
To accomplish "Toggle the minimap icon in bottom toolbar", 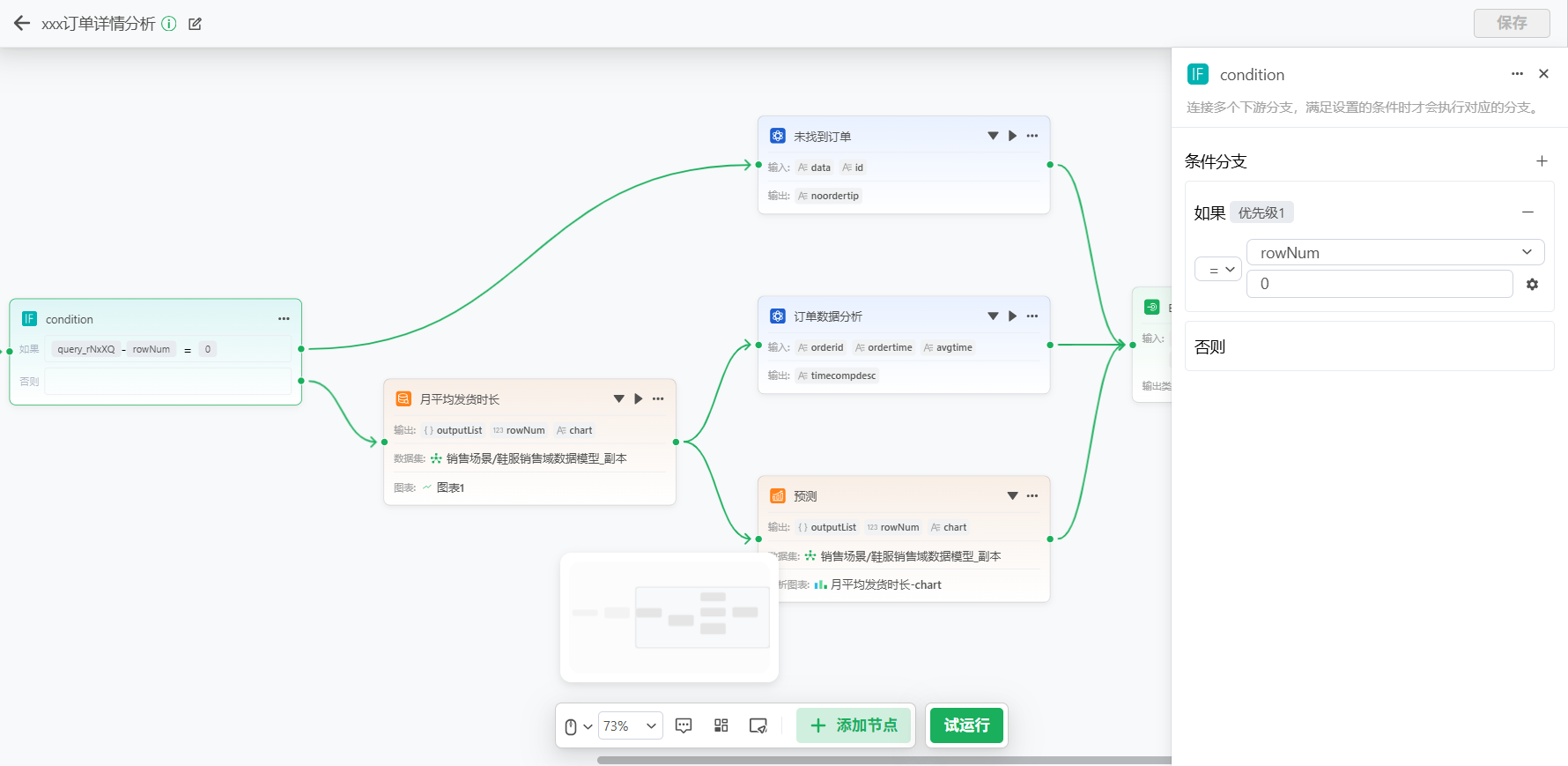I will coord(758,725).
